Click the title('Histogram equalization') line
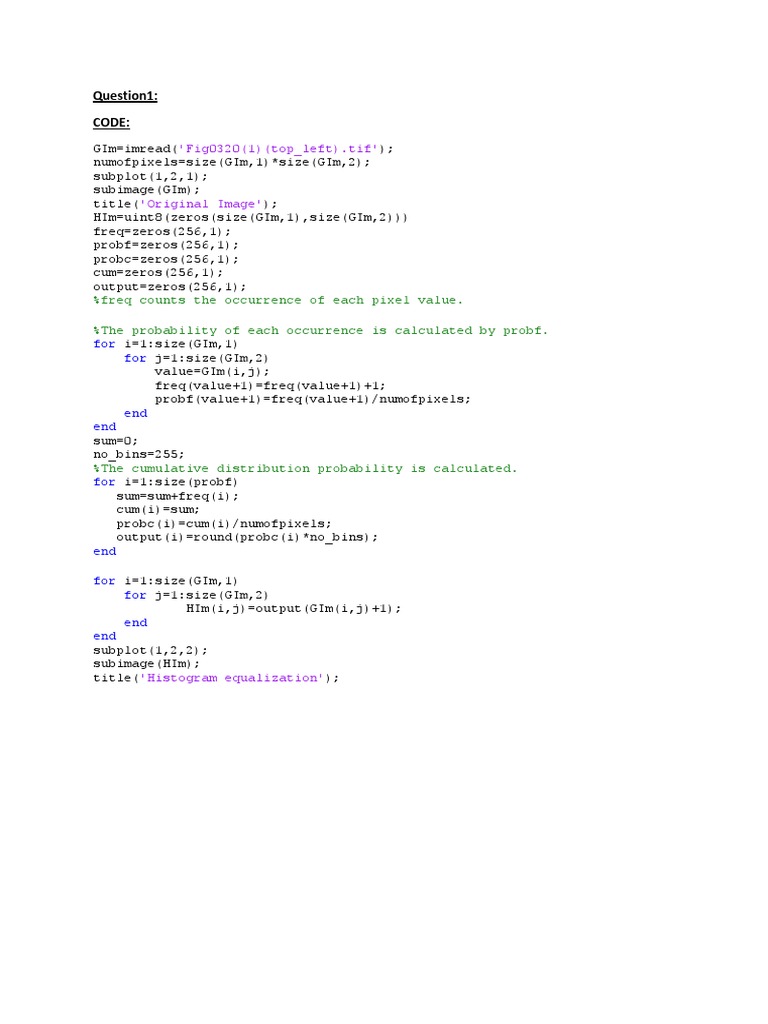Image resolution: width=768 pixels, height=1024 pixels. (x=216, y=678)
